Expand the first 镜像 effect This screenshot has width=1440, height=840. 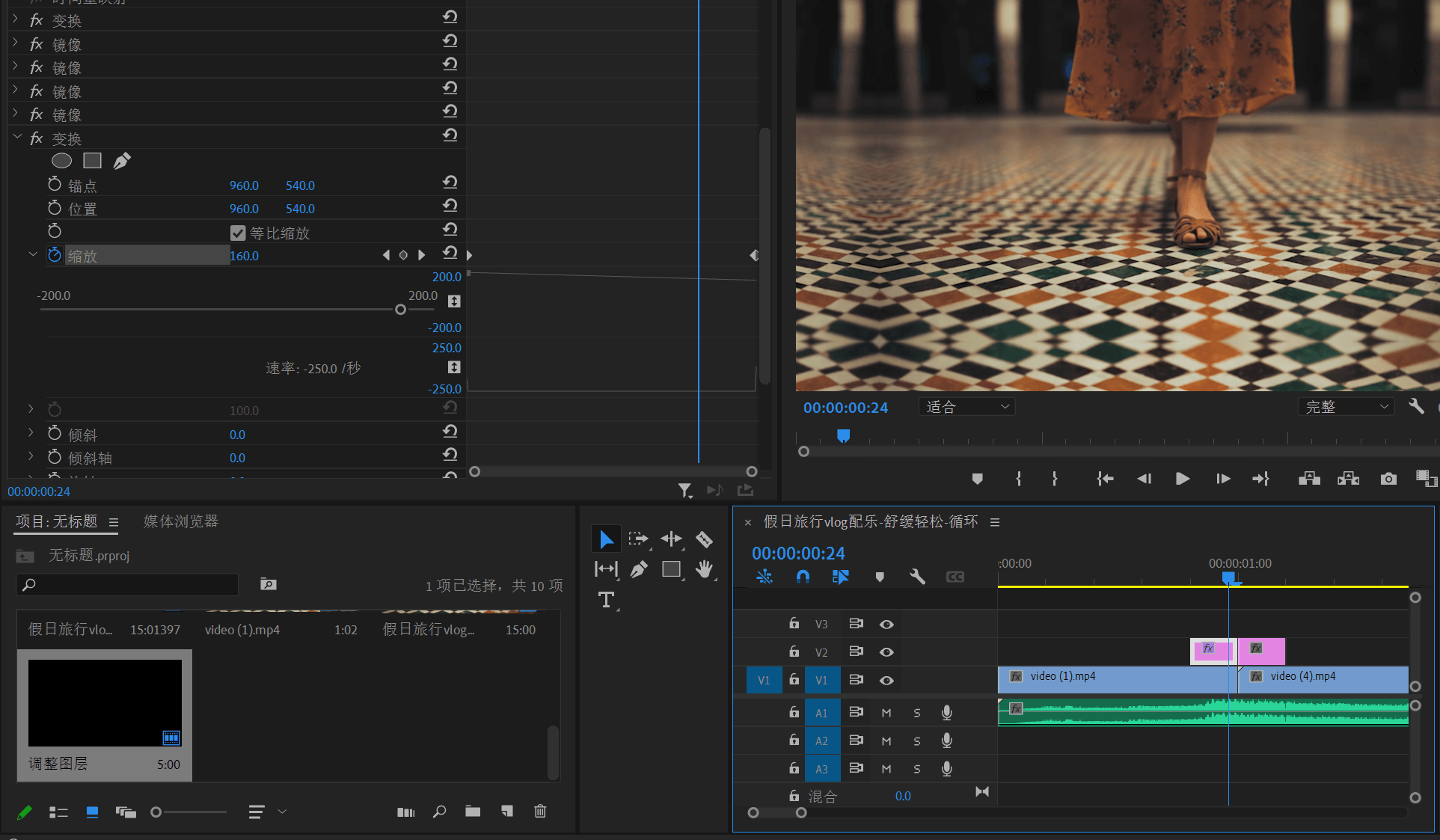tap(15, 43)
